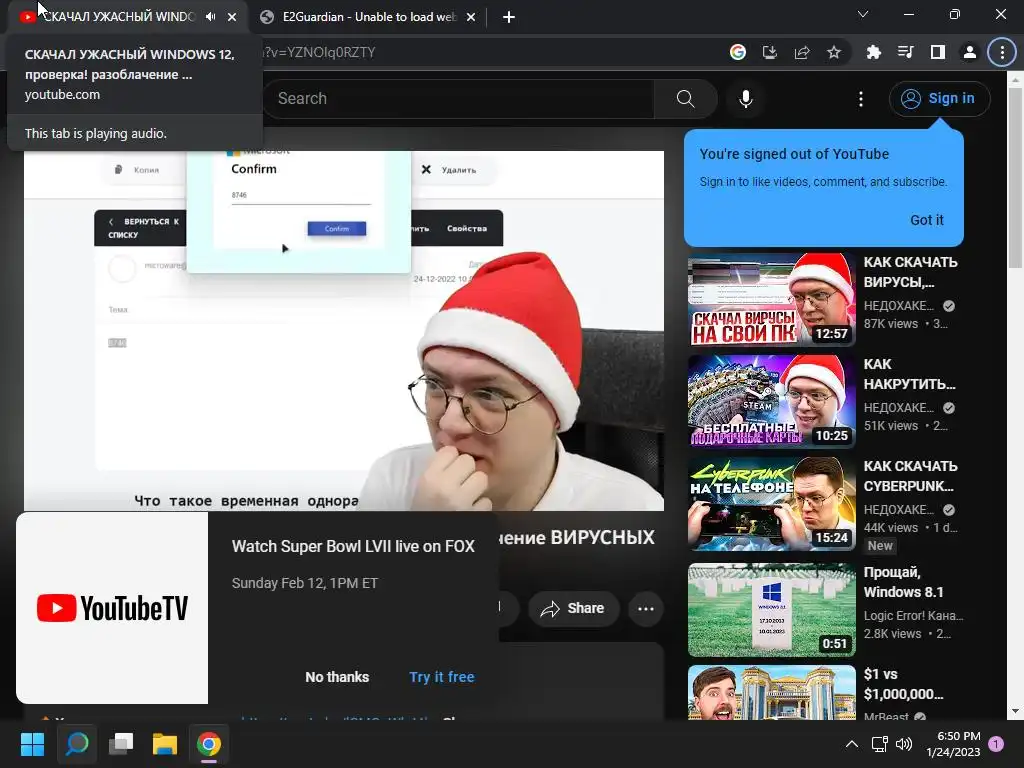Share the video with the Share button
The width and height of the screenshot is (1024, 768).
tap(571, 609)
